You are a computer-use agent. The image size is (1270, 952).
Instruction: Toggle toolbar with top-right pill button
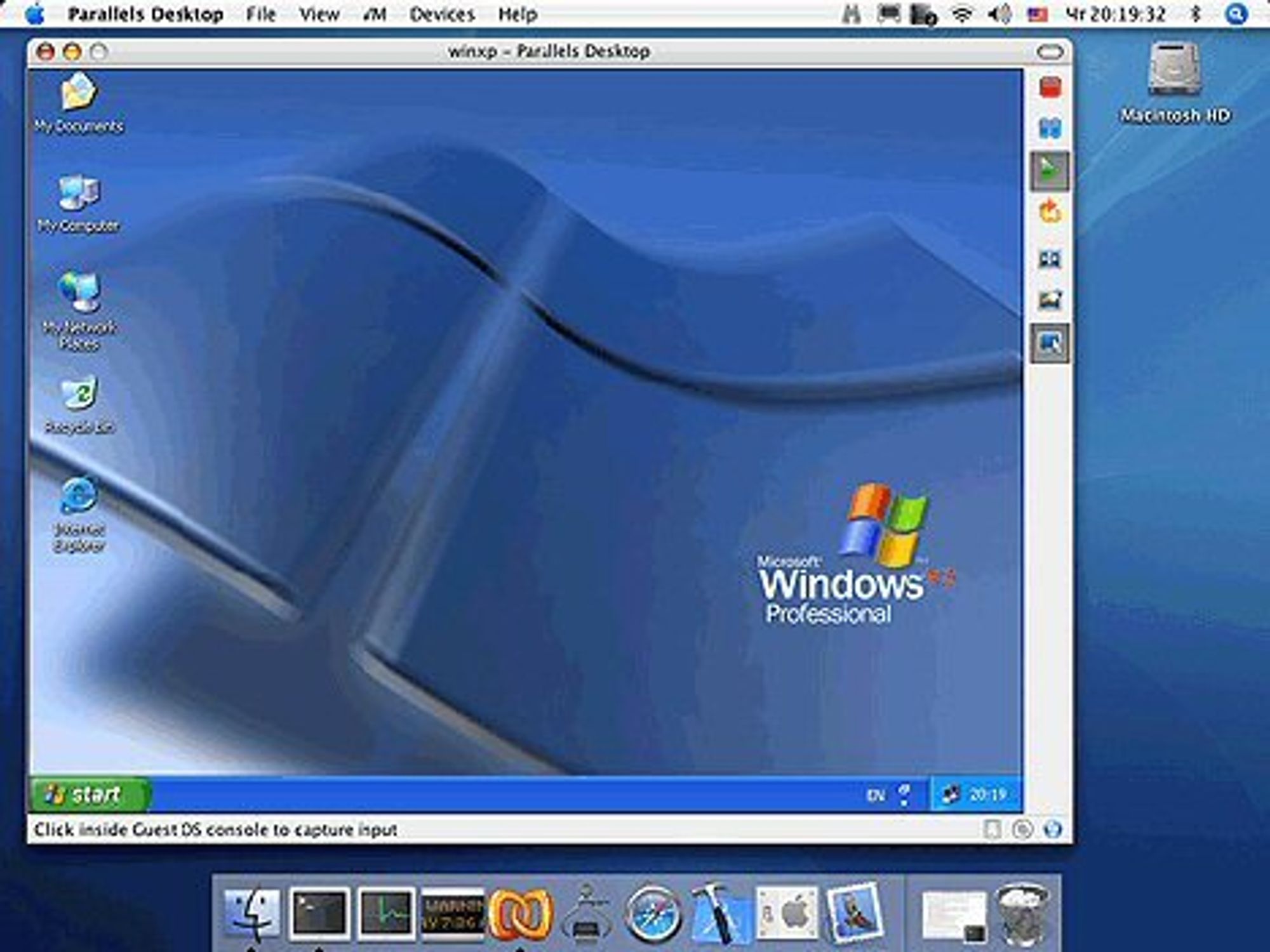click(1050, 51)
